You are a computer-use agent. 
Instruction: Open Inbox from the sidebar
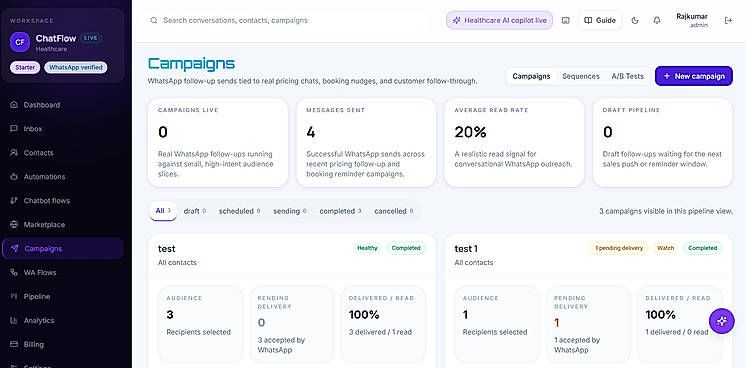(62, 129)
